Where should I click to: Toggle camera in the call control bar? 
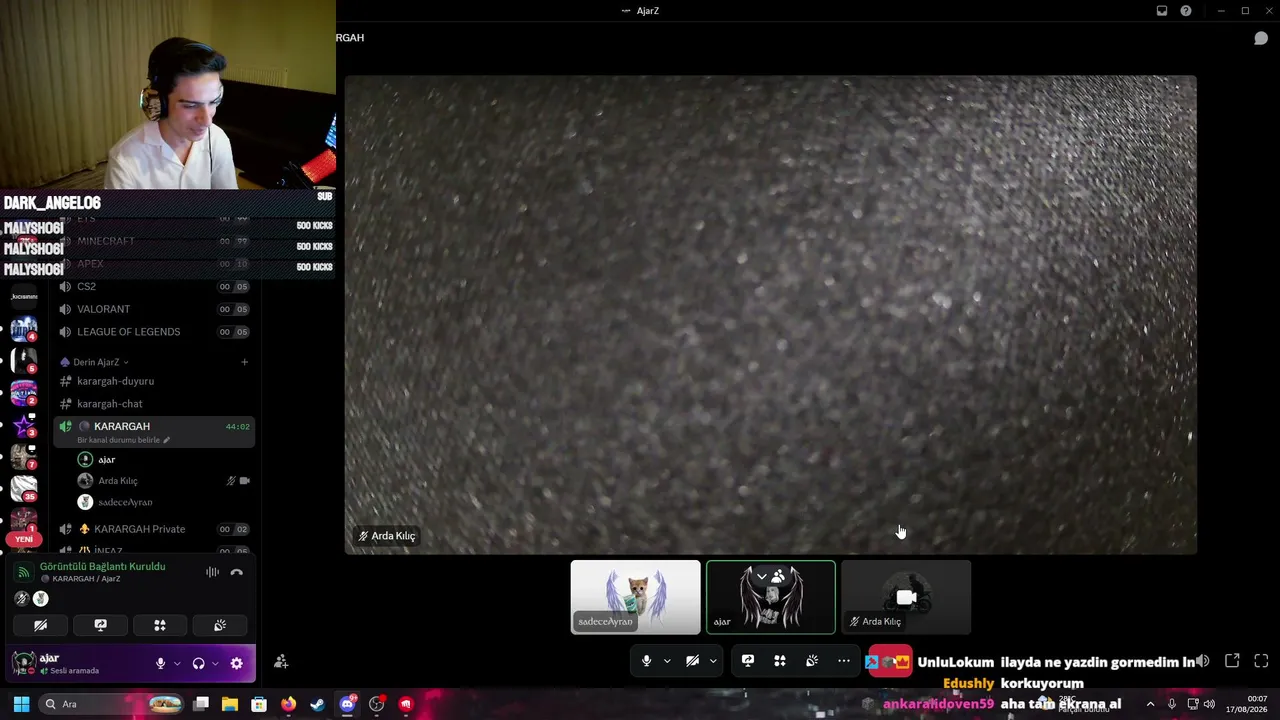[692, 661]
